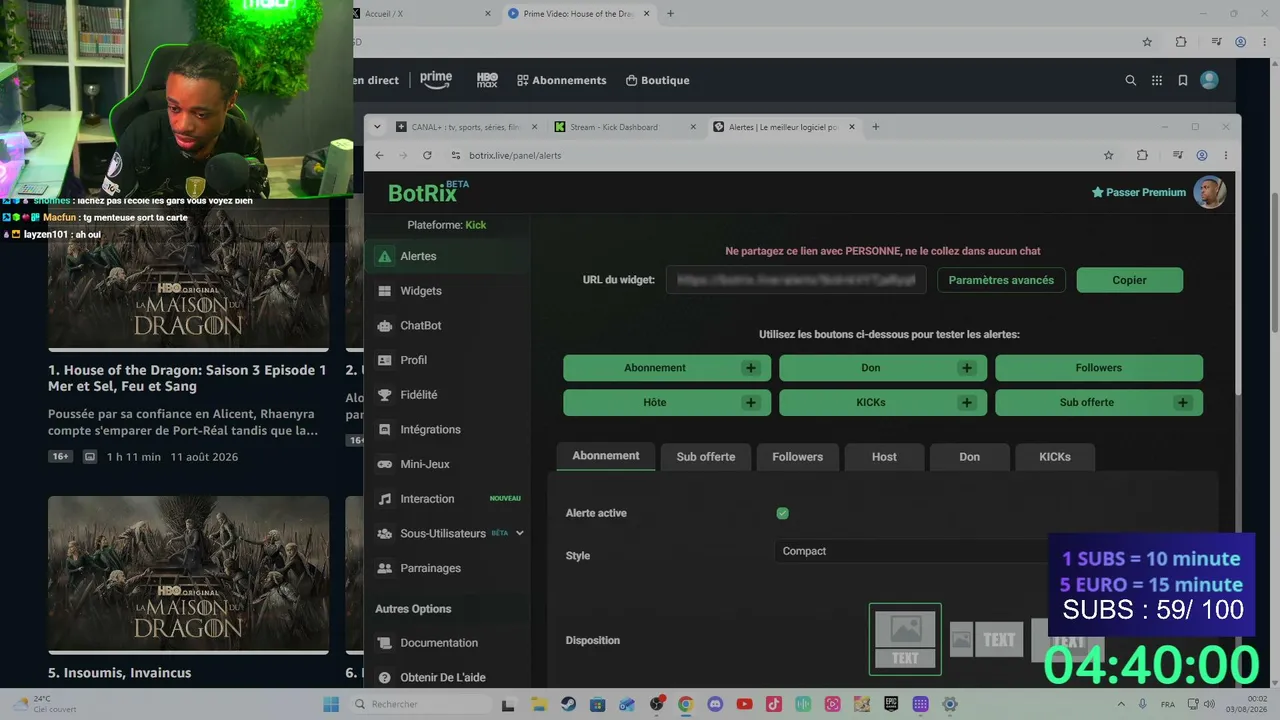Reload the botrix.live page
This screenshot has width=1280, height=720.
tap(427, 155)
